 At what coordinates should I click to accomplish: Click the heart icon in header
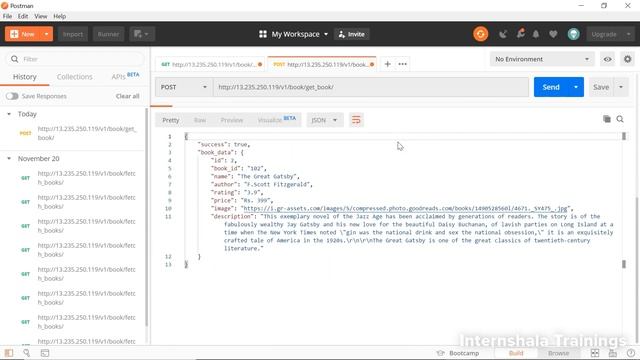553,34
